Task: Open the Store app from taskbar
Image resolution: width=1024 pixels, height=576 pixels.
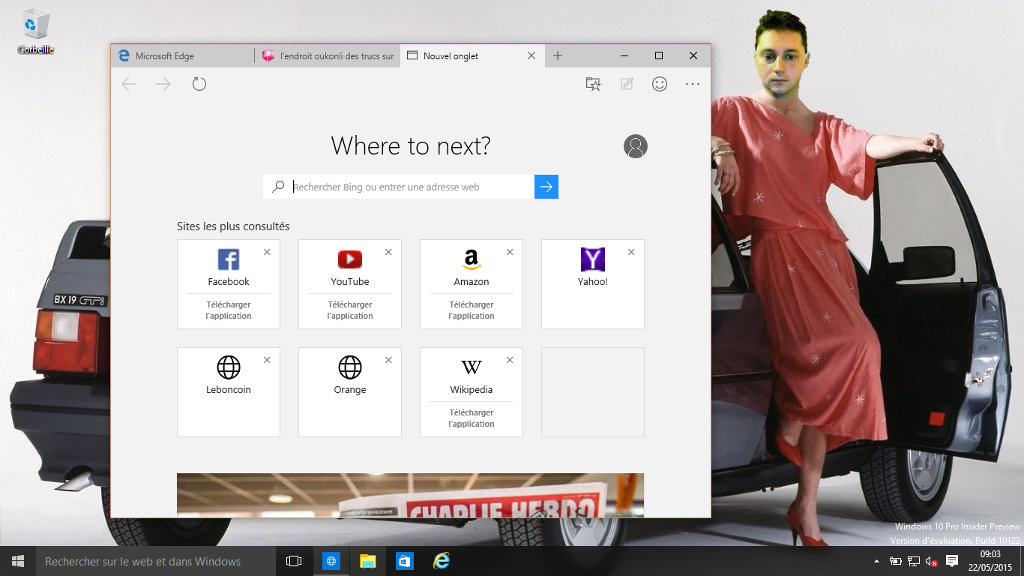Action: (404, 561)
